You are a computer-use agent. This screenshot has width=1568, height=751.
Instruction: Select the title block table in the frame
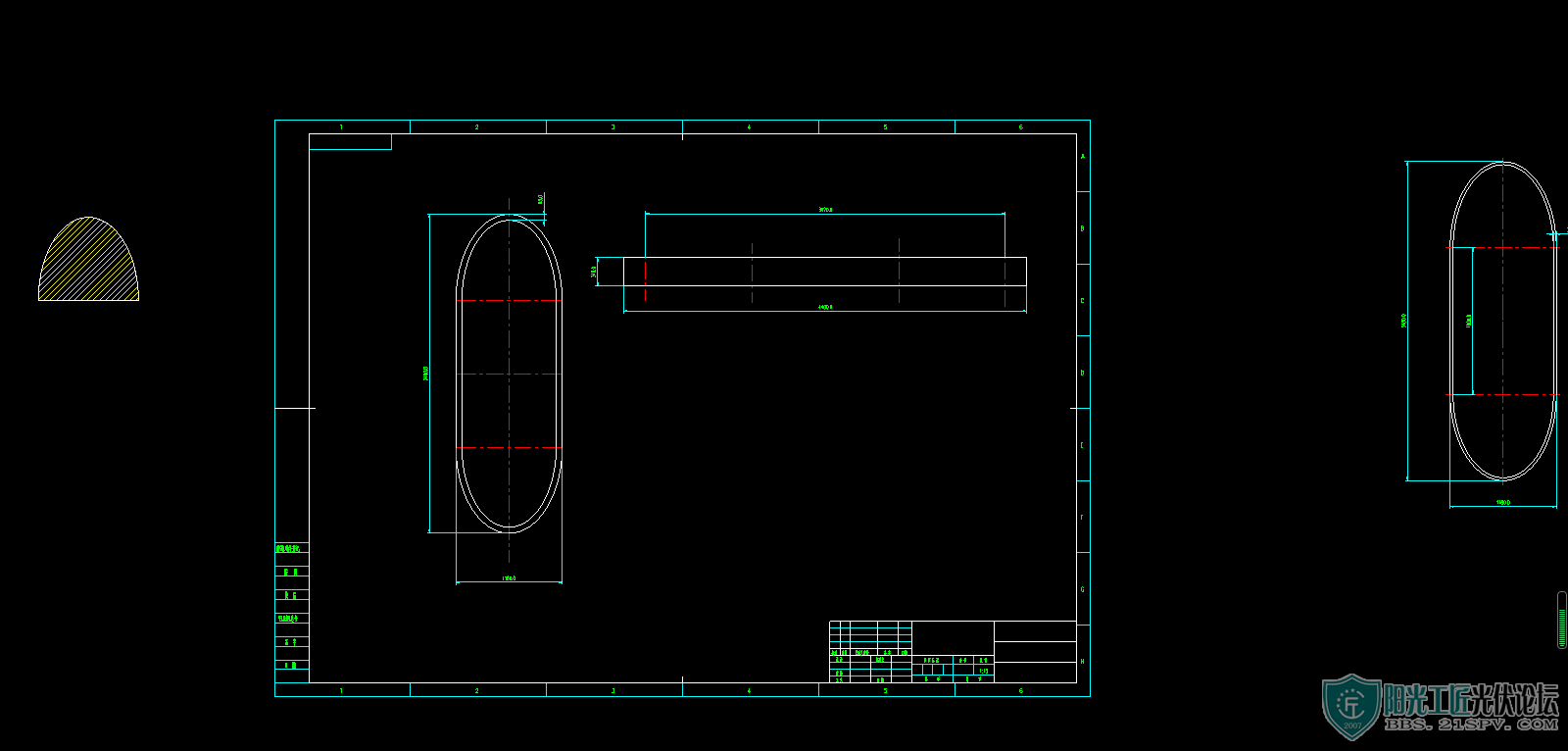tap(953, 652)
